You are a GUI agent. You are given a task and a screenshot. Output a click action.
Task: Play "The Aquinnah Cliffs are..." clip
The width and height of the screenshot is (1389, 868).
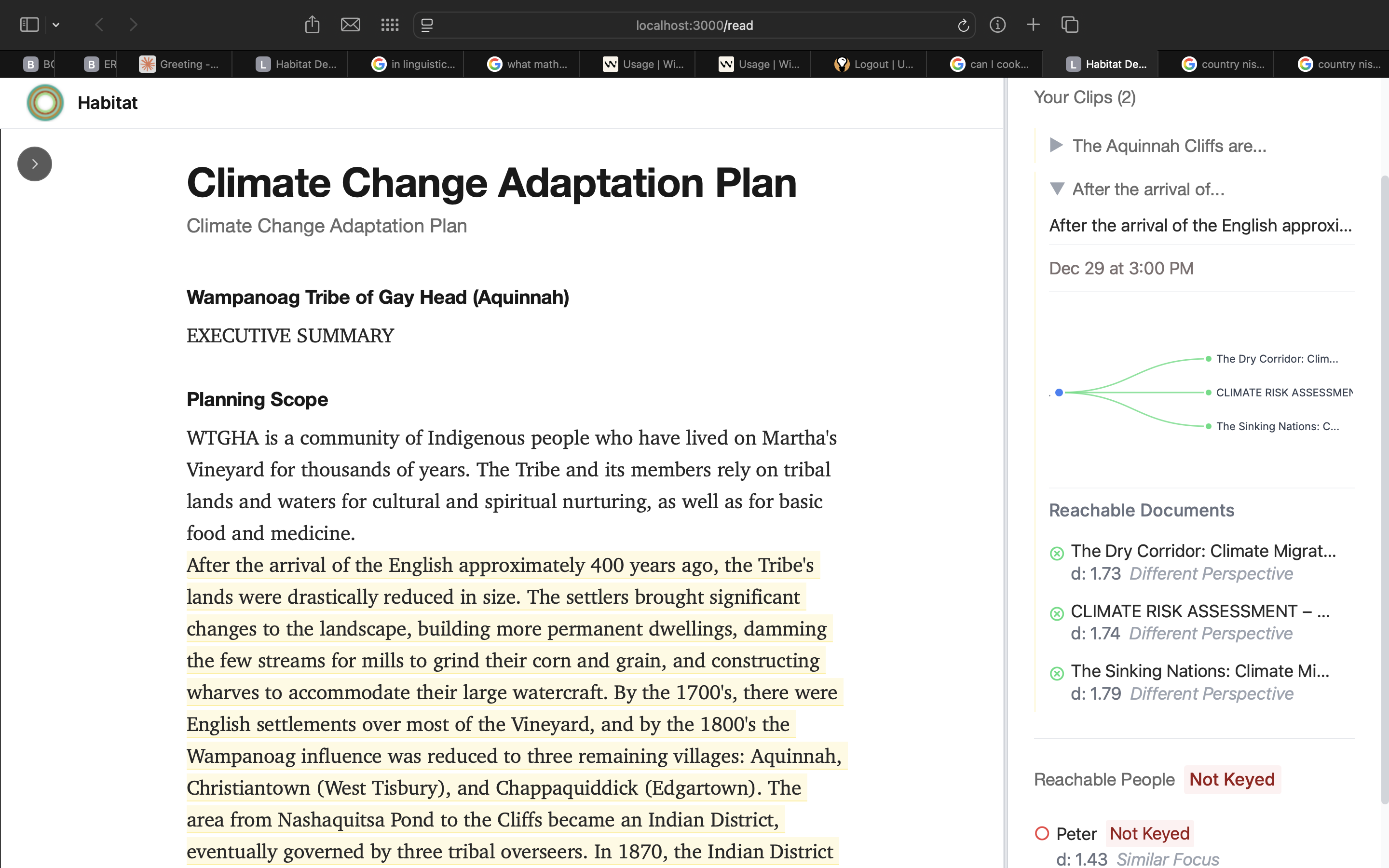click(x=1056, y=145)
